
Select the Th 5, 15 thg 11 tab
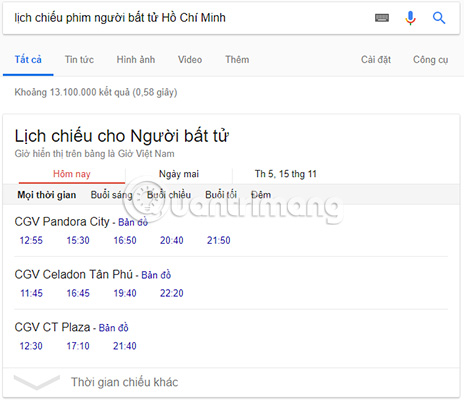coord(286,174)
